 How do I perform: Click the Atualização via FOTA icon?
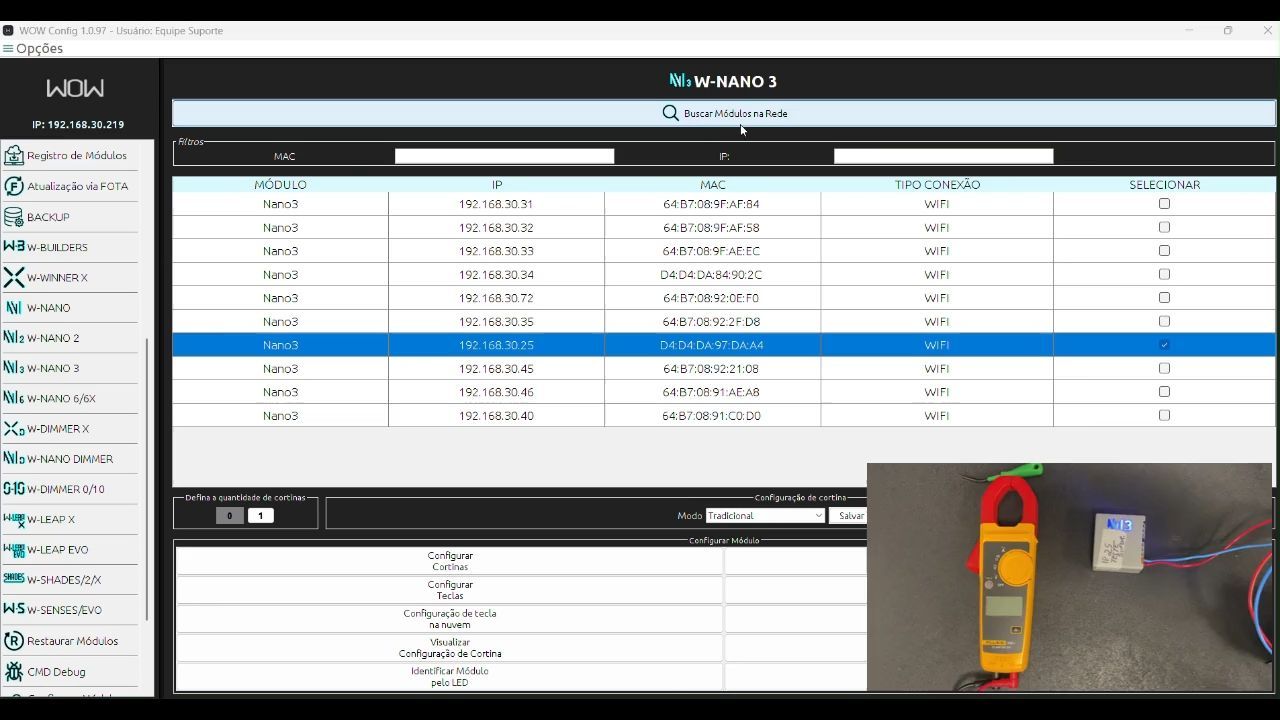(14, 186)
